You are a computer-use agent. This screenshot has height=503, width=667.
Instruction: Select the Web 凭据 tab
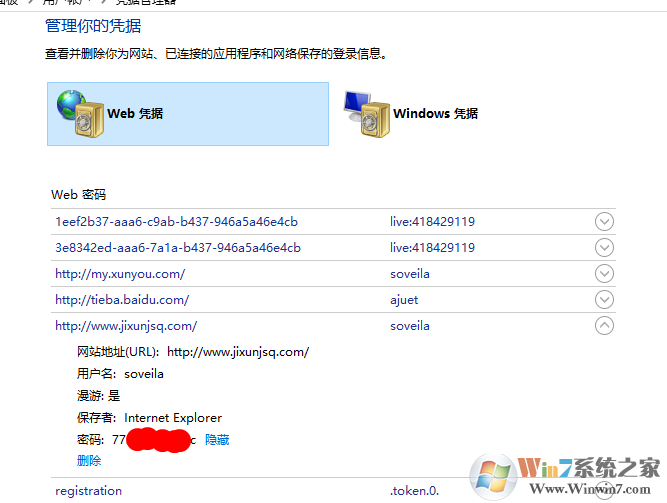(x=188, y=114)
